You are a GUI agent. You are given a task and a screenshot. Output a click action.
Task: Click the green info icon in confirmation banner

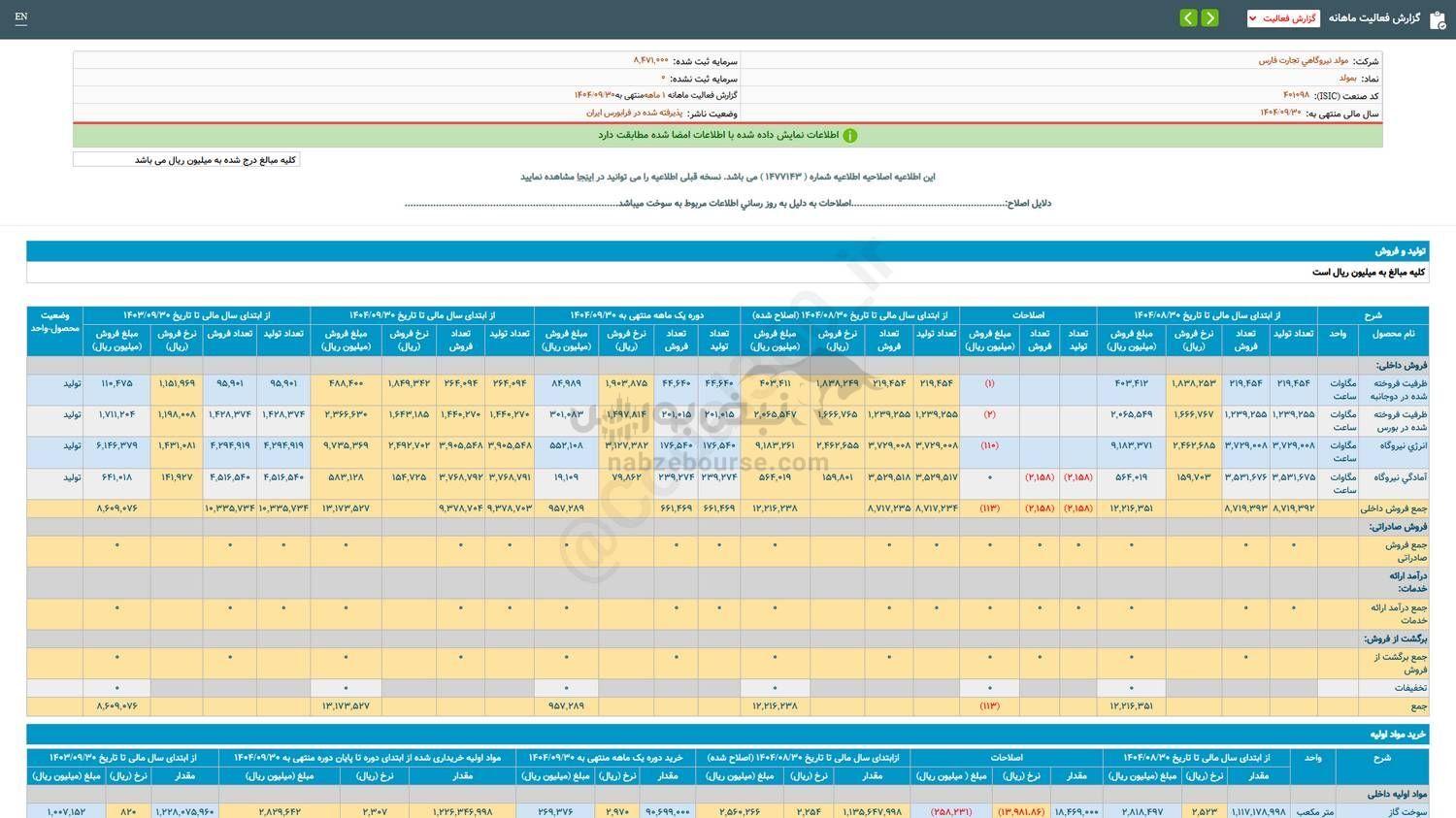pos(850,135)
